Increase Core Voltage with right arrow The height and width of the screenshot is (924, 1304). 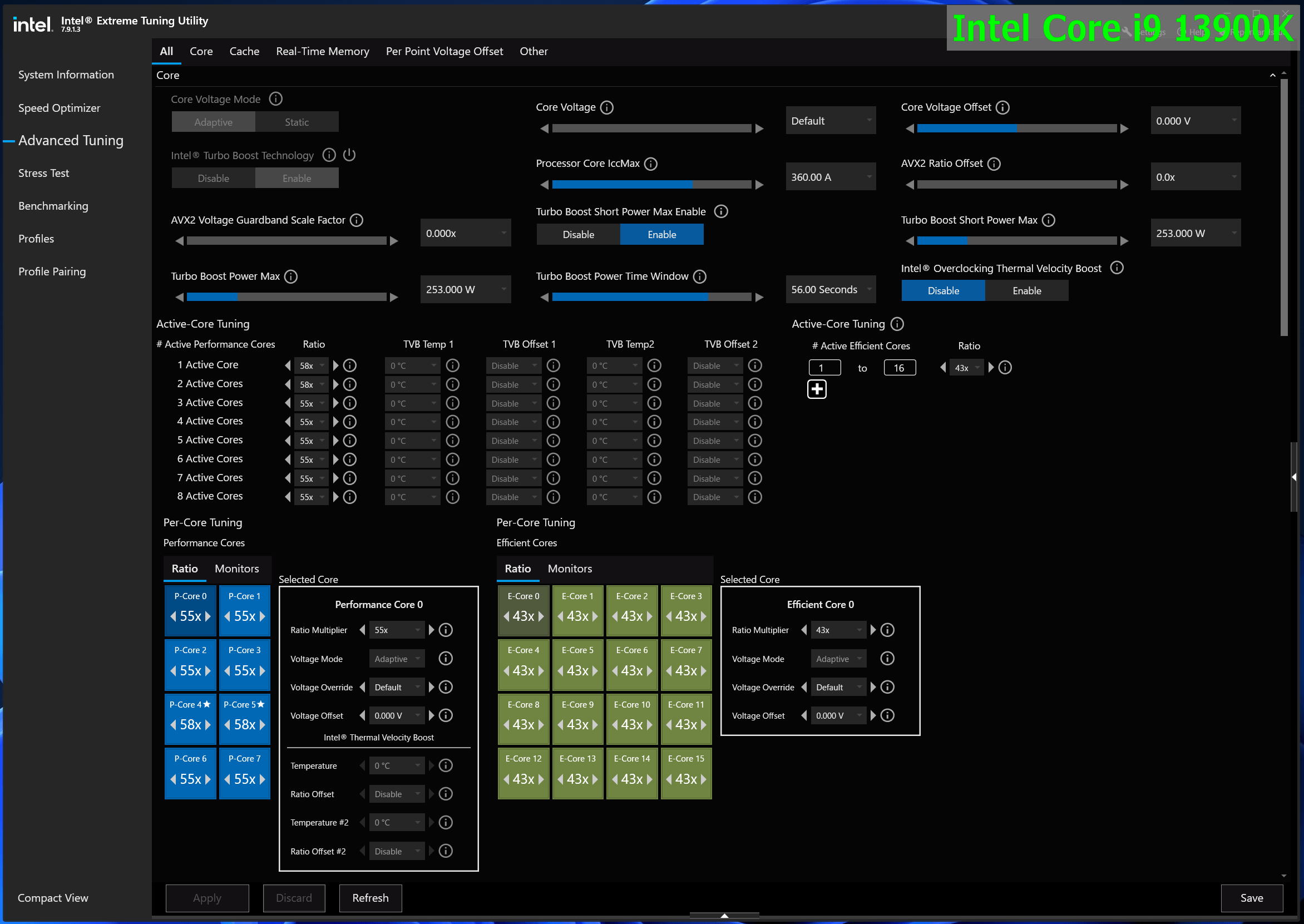pos(759,129)
